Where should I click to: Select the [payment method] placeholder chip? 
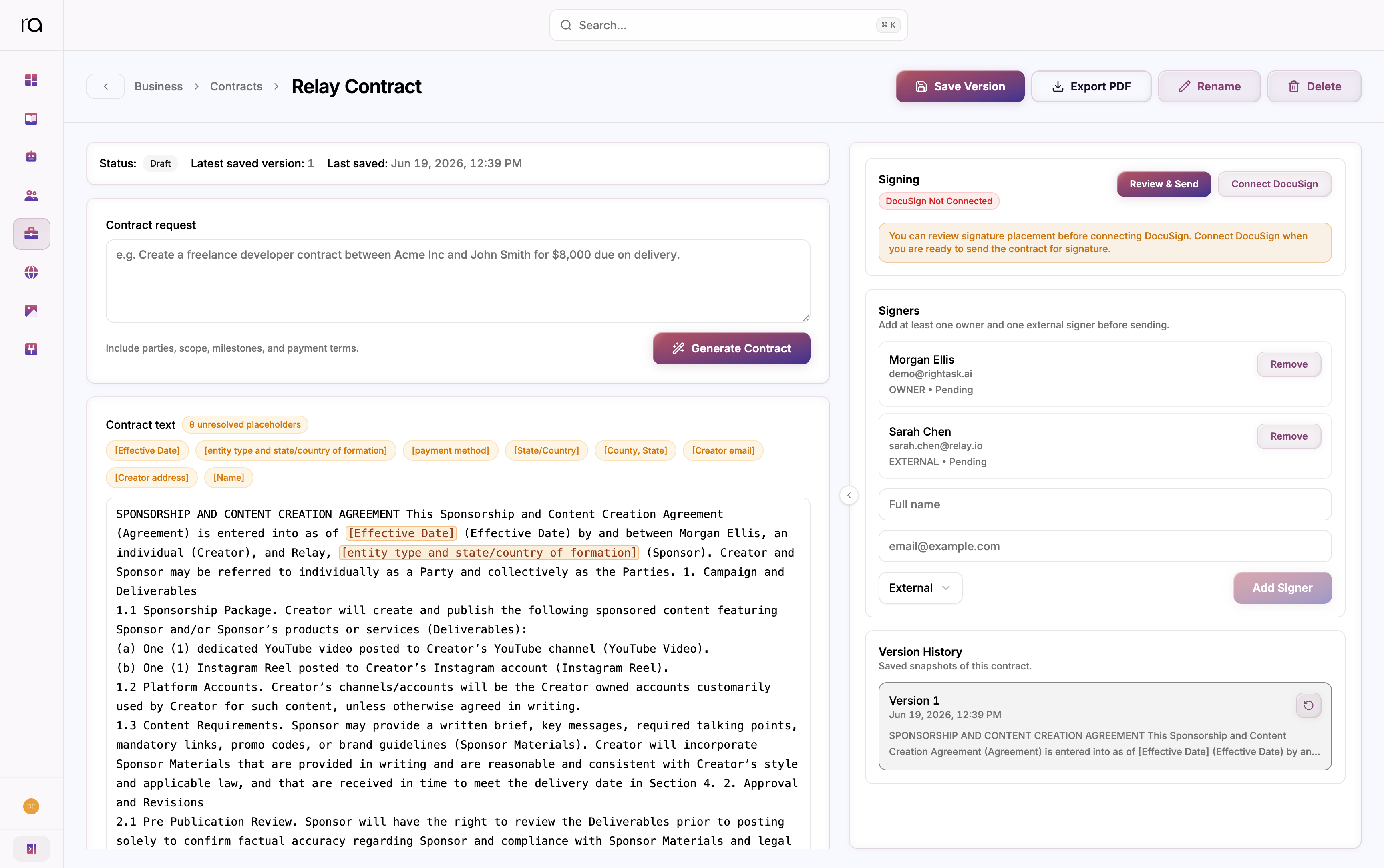[450, 450]
